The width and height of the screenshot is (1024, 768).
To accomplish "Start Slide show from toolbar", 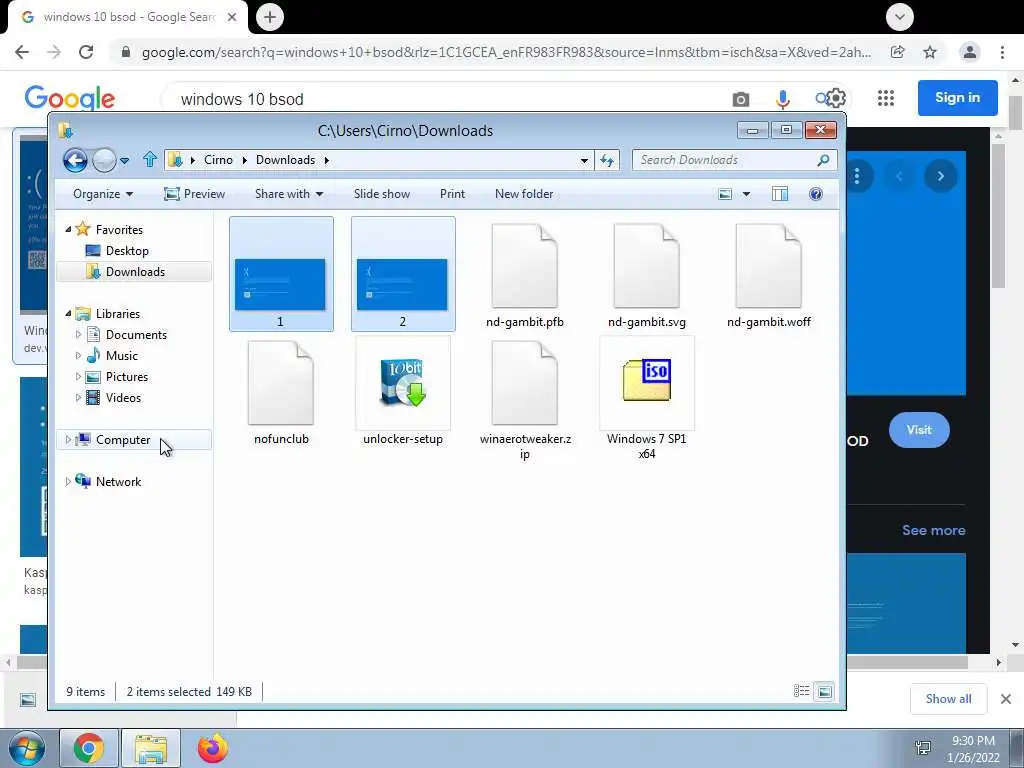I will point(381,194).
